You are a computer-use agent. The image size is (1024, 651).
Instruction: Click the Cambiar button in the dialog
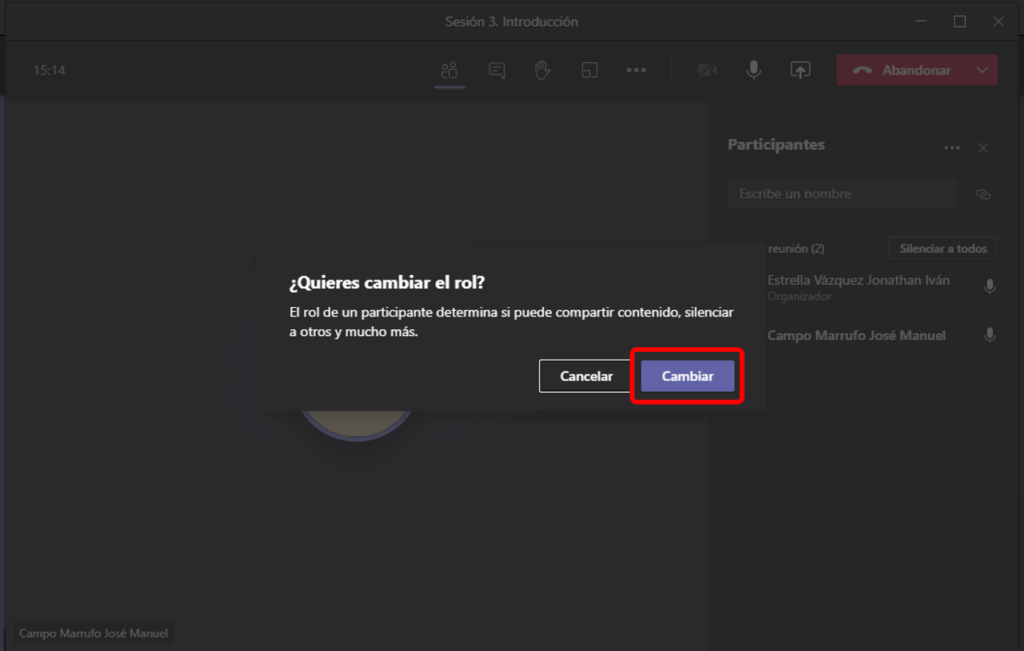pos(687,376)
